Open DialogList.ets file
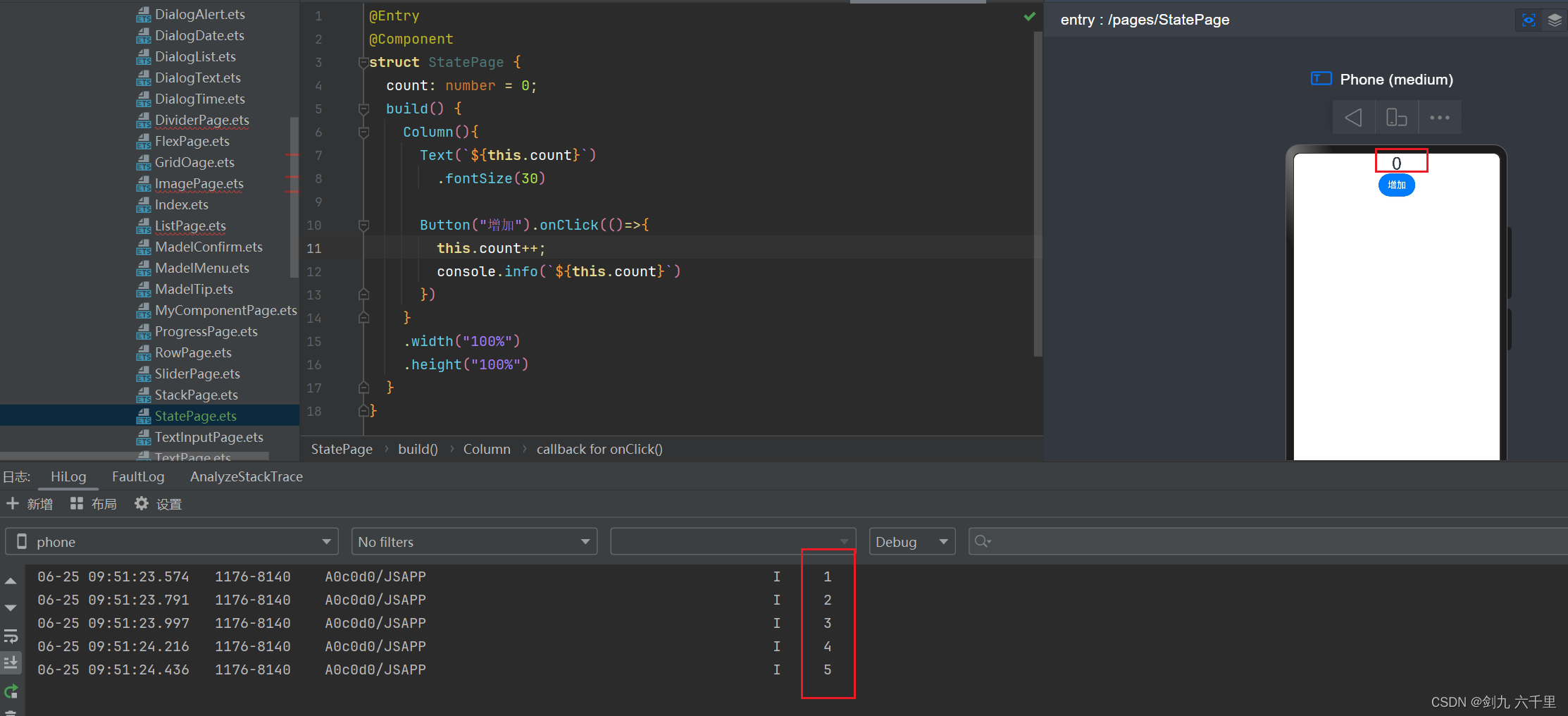Screen dimensions: 1568x716 [195, 56]
